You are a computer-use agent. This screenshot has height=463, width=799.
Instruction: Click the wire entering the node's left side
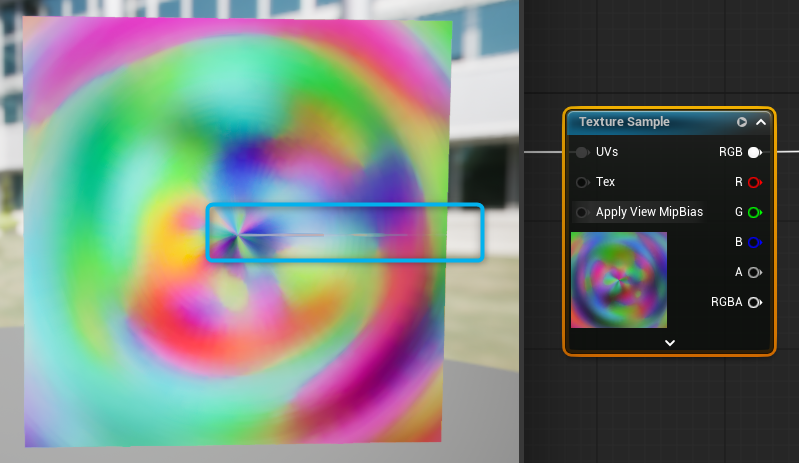[x=543, y=152]
